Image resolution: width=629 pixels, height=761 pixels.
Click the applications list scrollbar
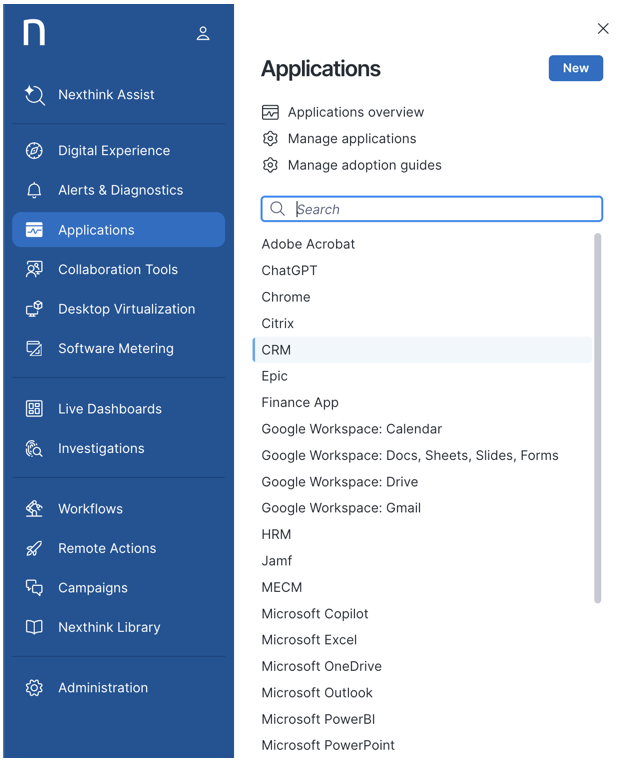tap(598, 418)
